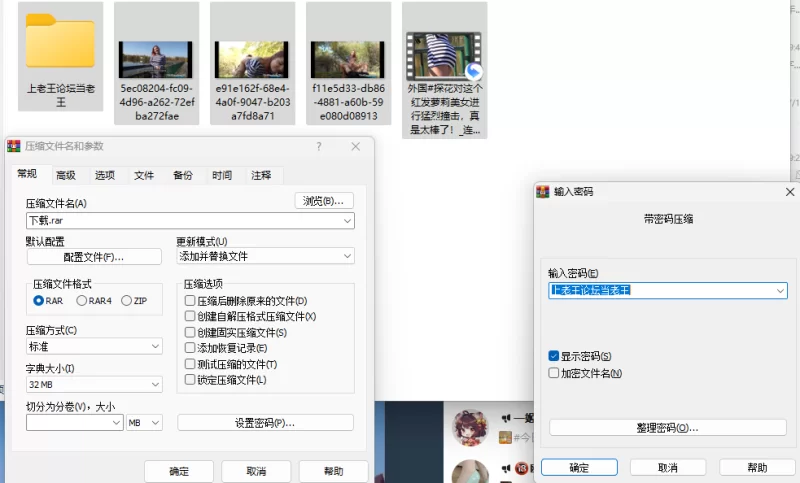Confirm password with 确定 in 输入密码 dialog
800x483 pixels.
[x=579, y=467]
